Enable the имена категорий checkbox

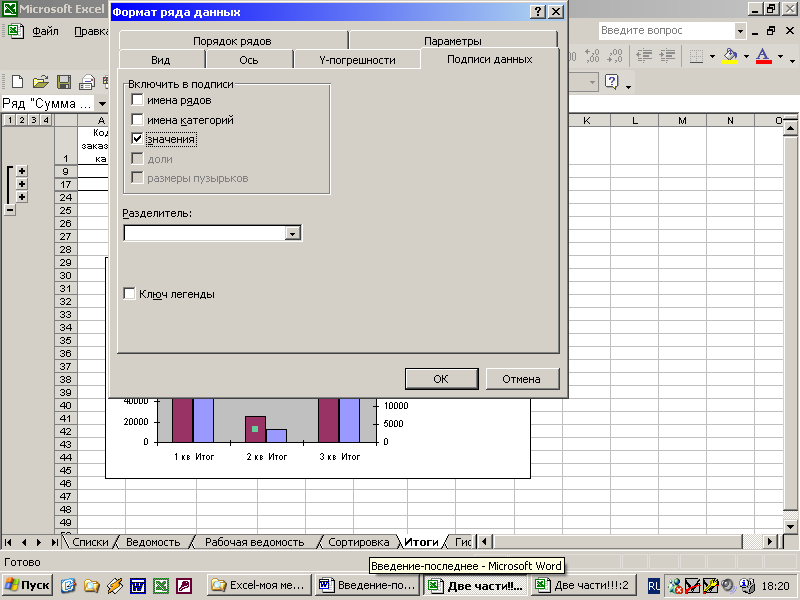137,119
